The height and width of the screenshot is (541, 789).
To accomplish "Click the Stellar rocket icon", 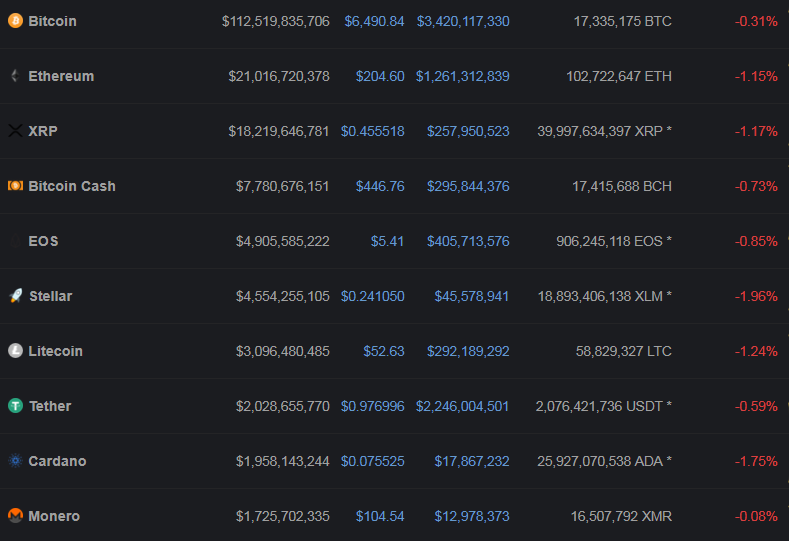I will (15, 296).
